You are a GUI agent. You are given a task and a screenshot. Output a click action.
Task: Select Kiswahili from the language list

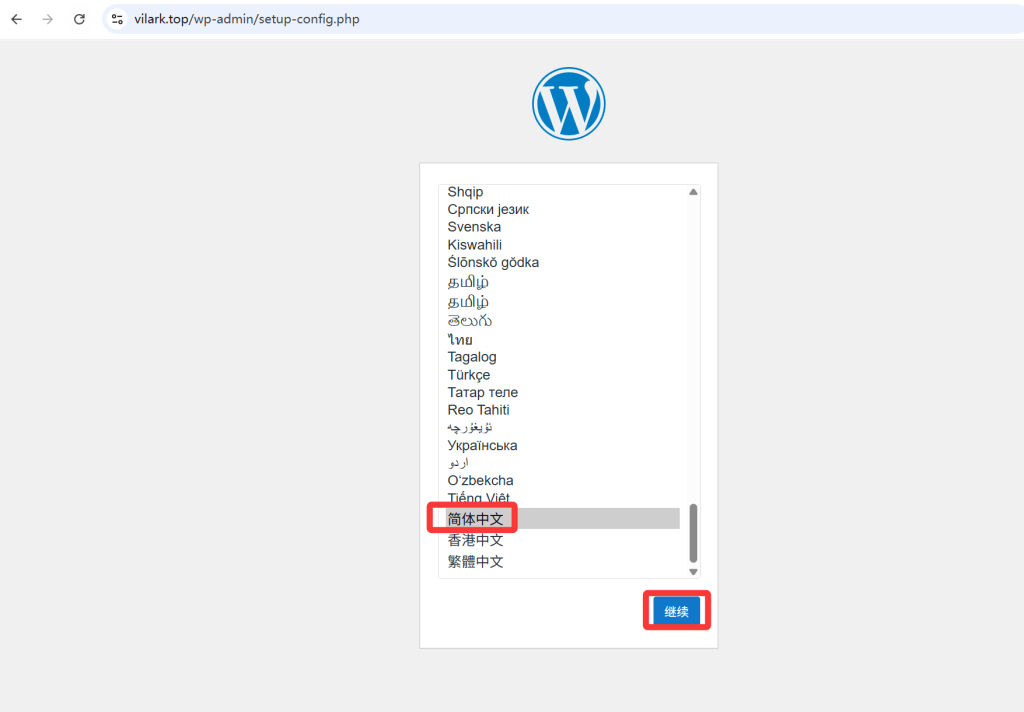474,244
